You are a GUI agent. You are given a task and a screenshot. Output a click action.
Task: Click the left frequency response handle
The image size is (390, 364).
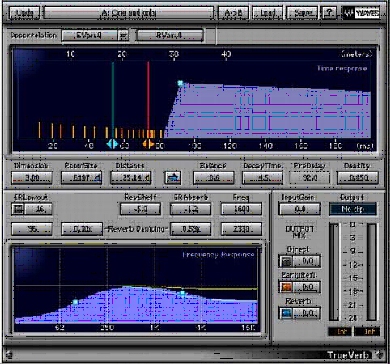pos(75,302)
